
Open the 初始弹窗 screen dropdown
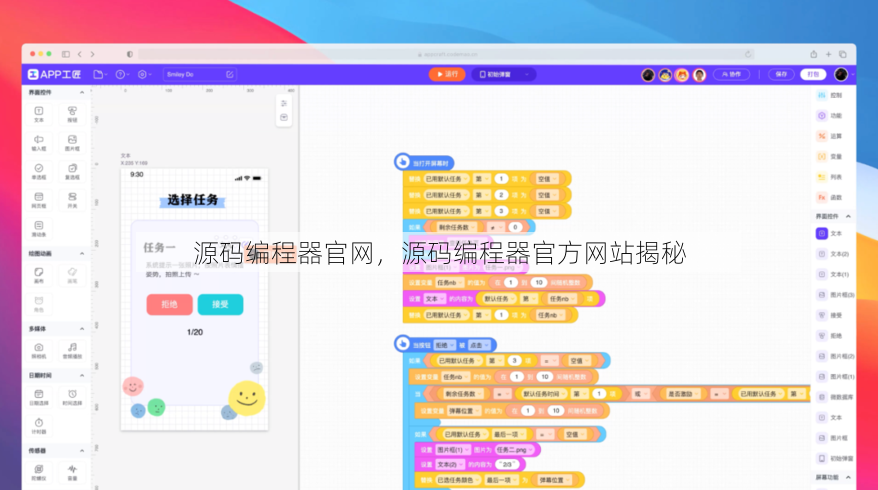point(504,74)
